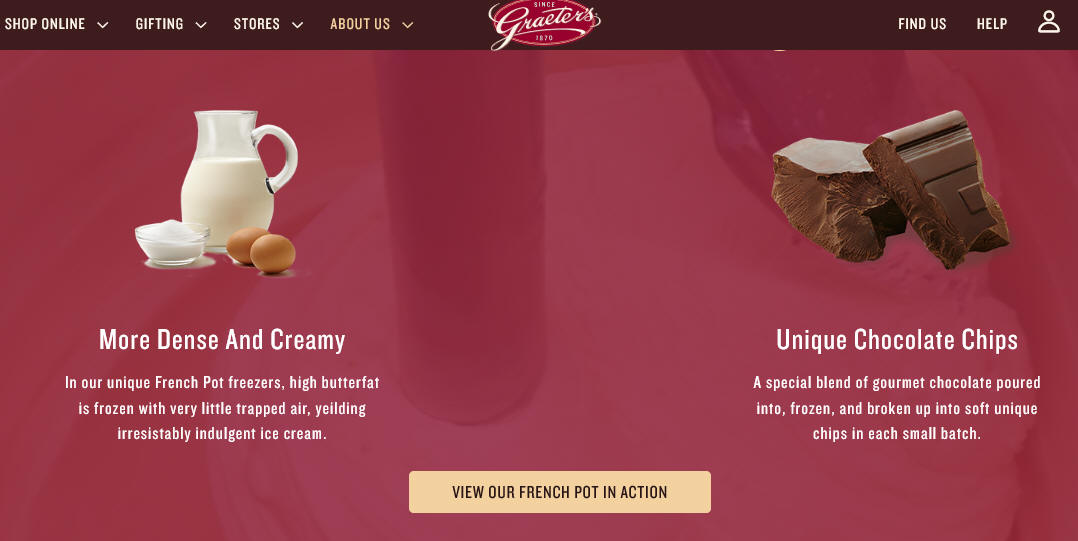Screen dimensions: 1078x541
Task: Click the French Pot freezers description paragraph
Action: (x=222, y=408)
